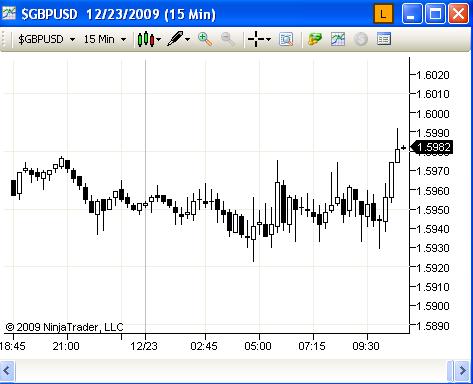Open the chart style dropdown arrow
Image resolution: width=473 pixels, height=384 pixels.
pos(158,40)
